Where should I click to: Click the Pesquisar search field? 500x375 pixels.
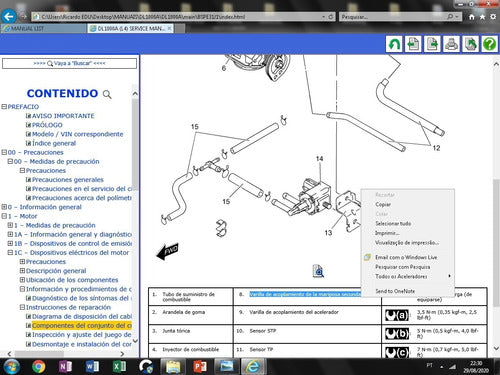click(393, 17)
